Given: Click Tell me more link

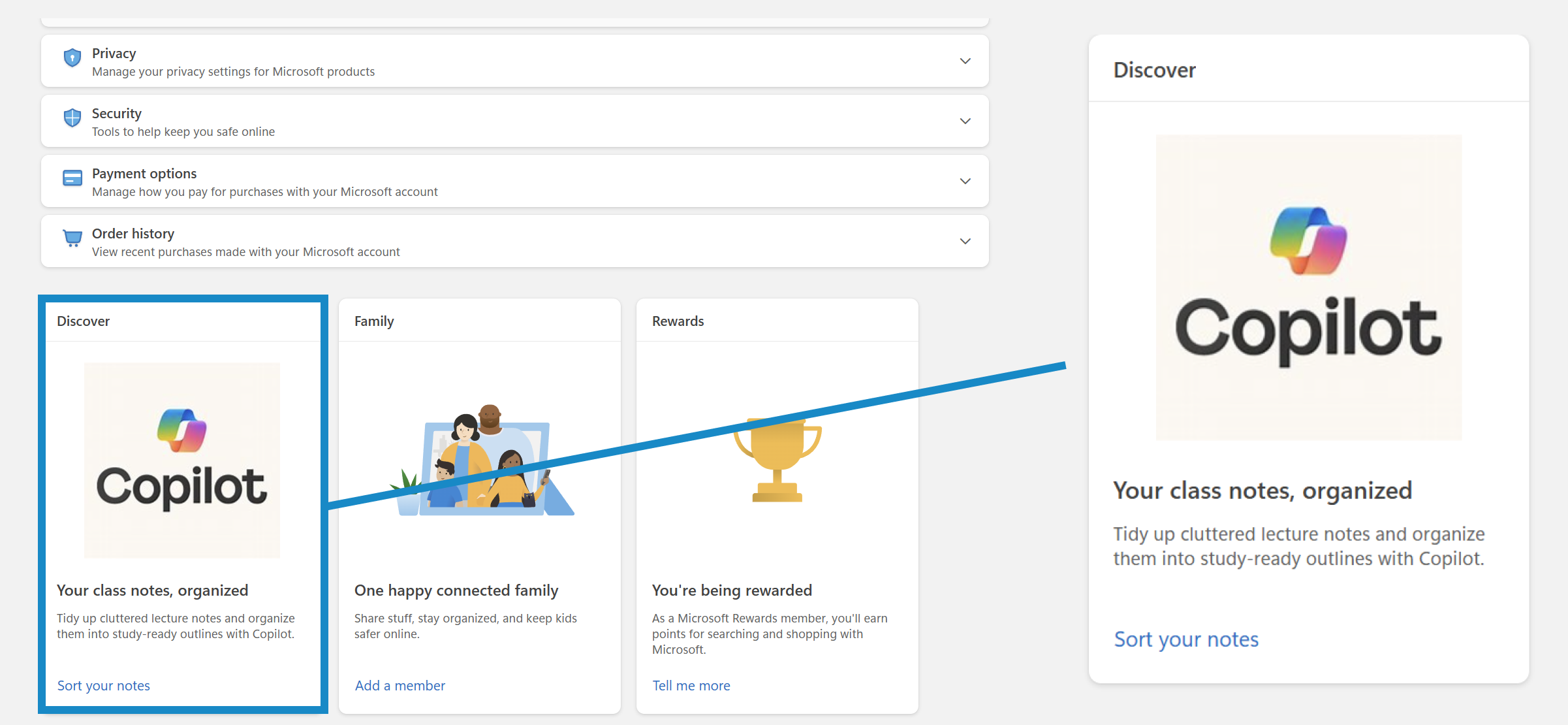Looking at the screenshot, I should [x=691, y=686].
